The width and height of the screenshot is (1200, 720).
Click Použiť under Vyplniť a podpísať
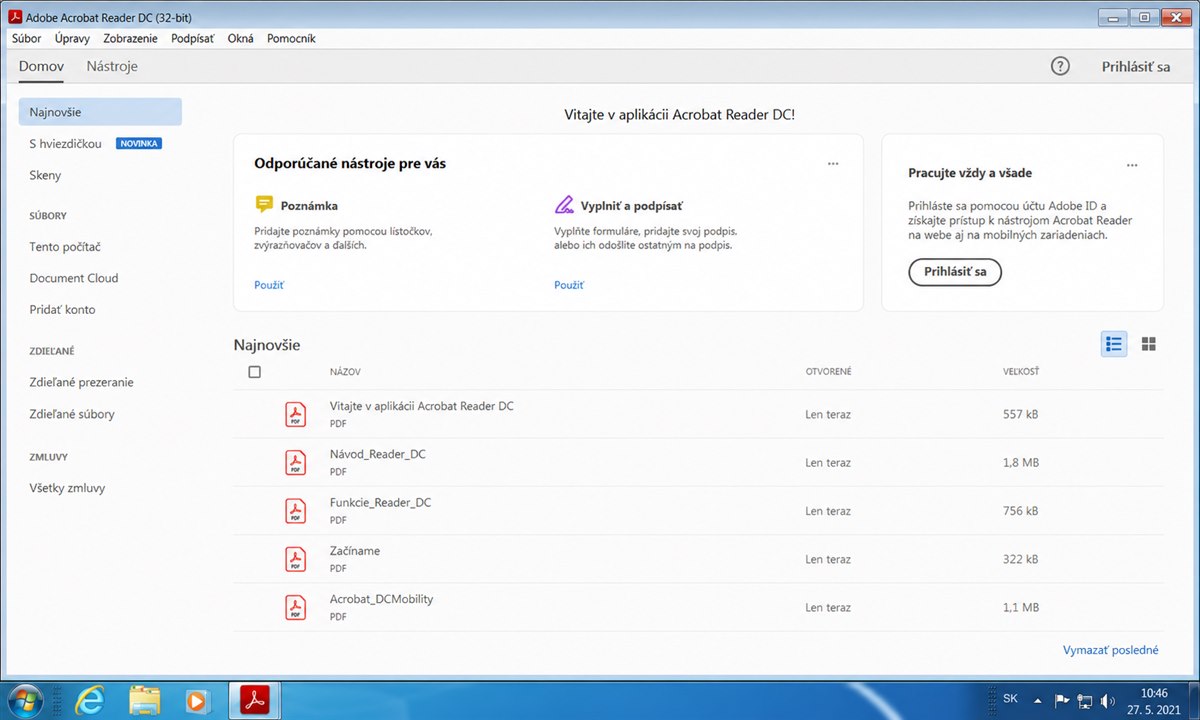[569, 285]
